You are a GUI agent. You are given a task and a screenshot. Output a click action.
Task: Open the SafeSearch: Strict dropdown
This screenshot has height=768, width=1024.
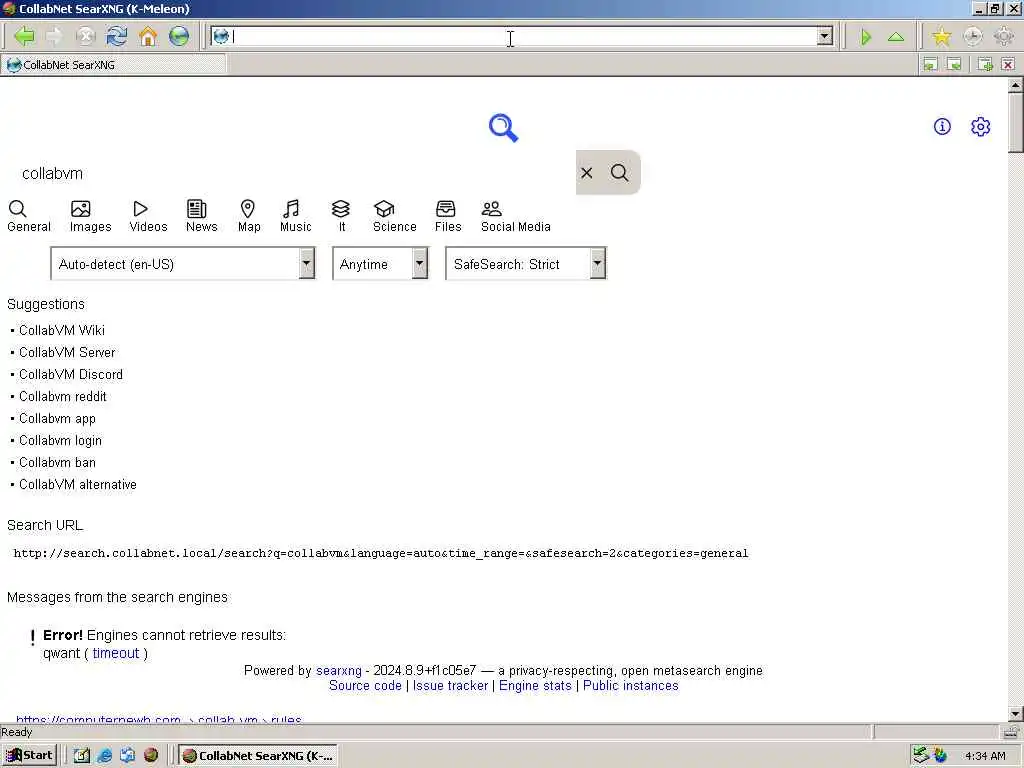tap(526, 264)
